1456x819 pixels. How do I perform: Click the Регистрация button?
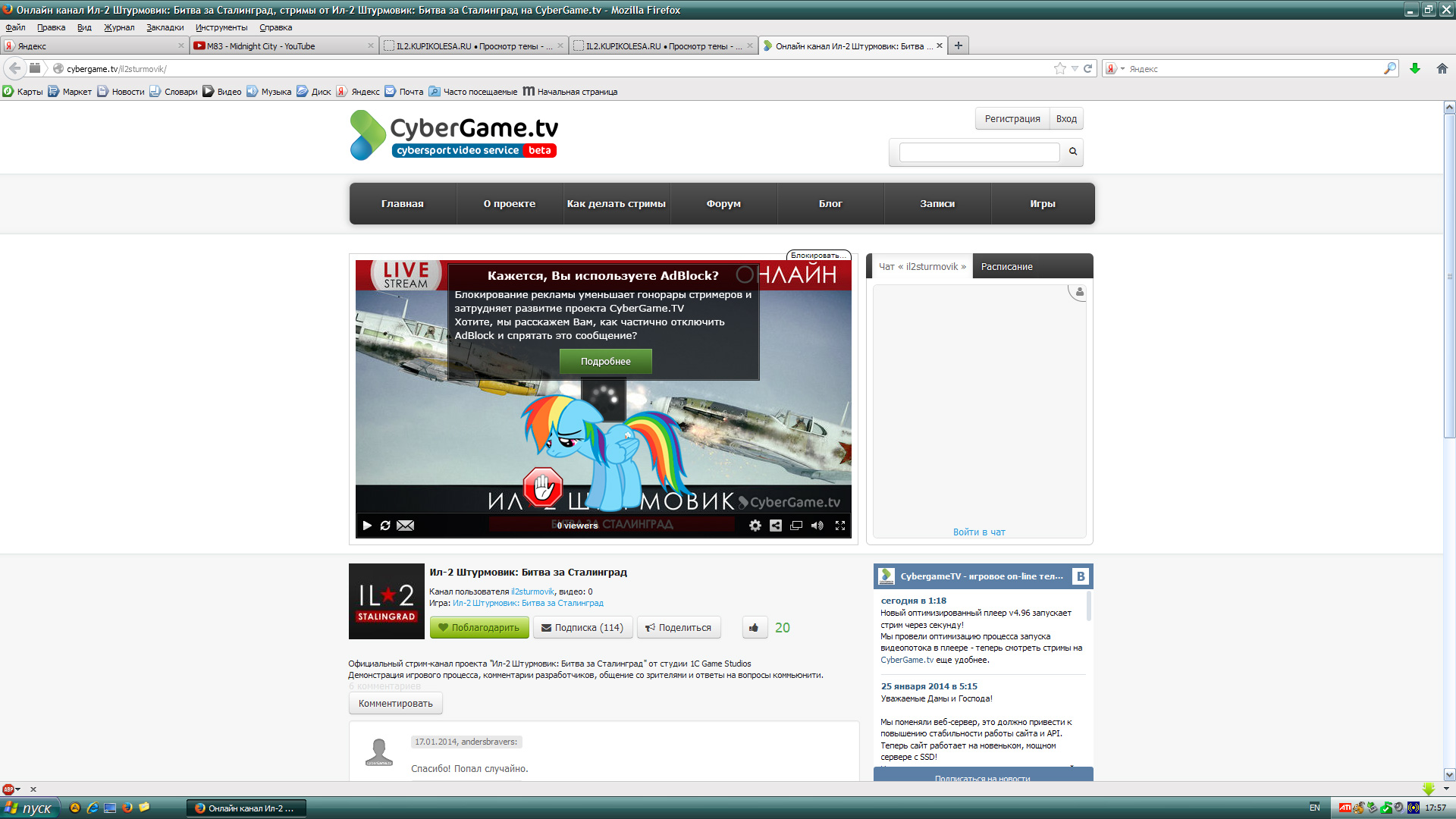coord(1012,119)
